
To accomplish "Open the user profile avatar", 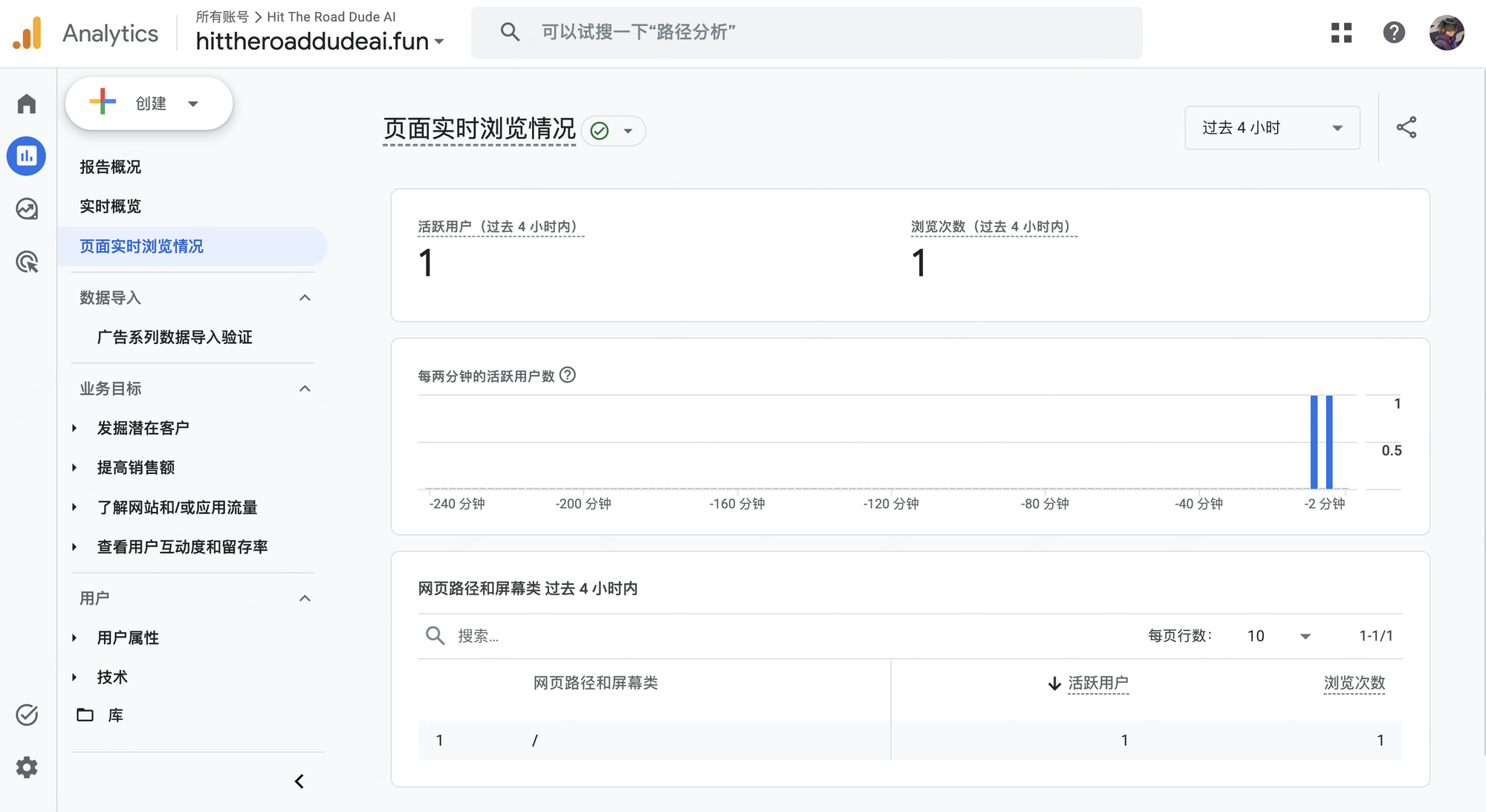I will 1447,33.
